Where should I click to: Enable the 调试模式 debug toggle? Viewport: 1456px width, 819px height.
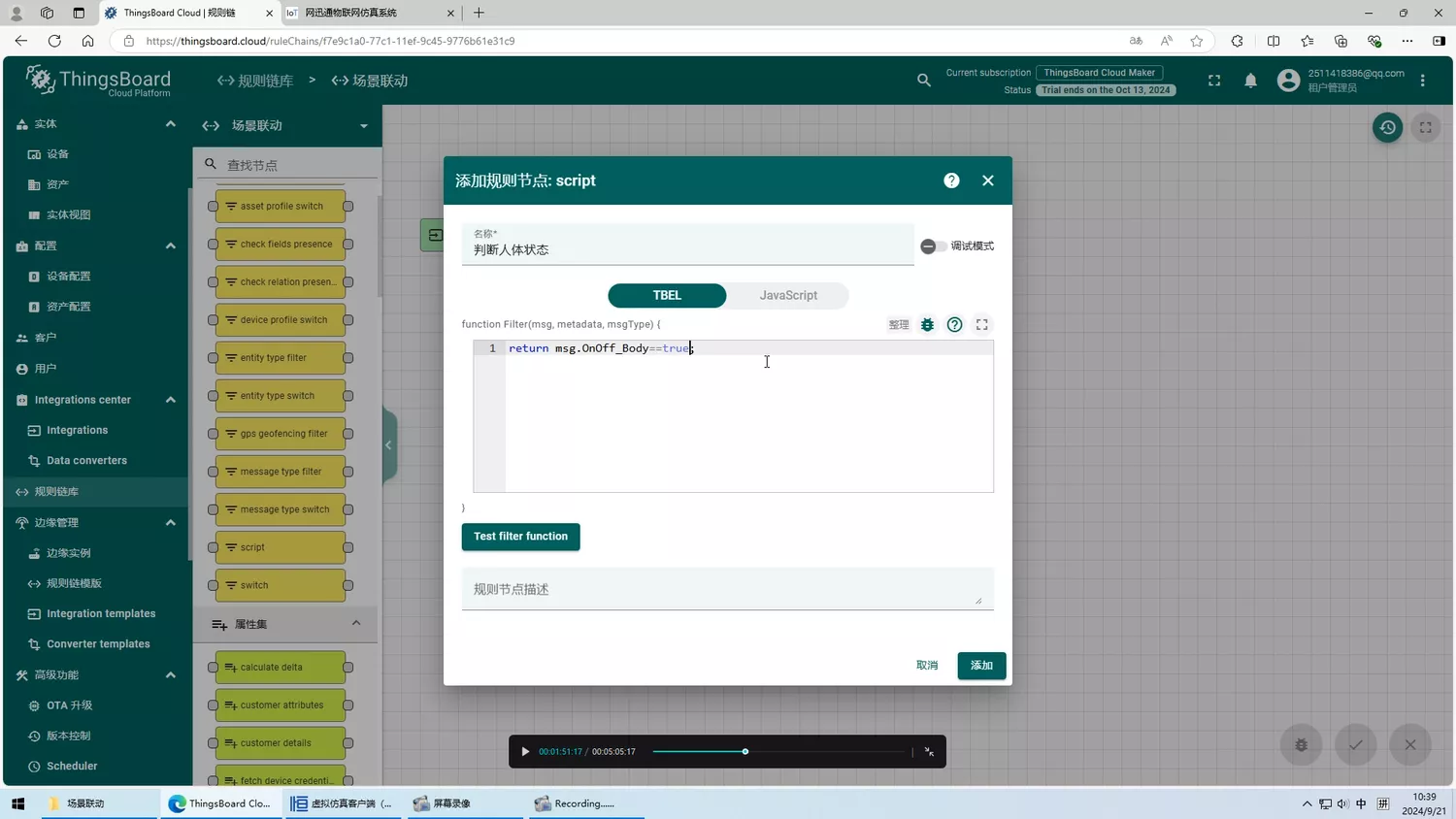[x=933, y=246]
